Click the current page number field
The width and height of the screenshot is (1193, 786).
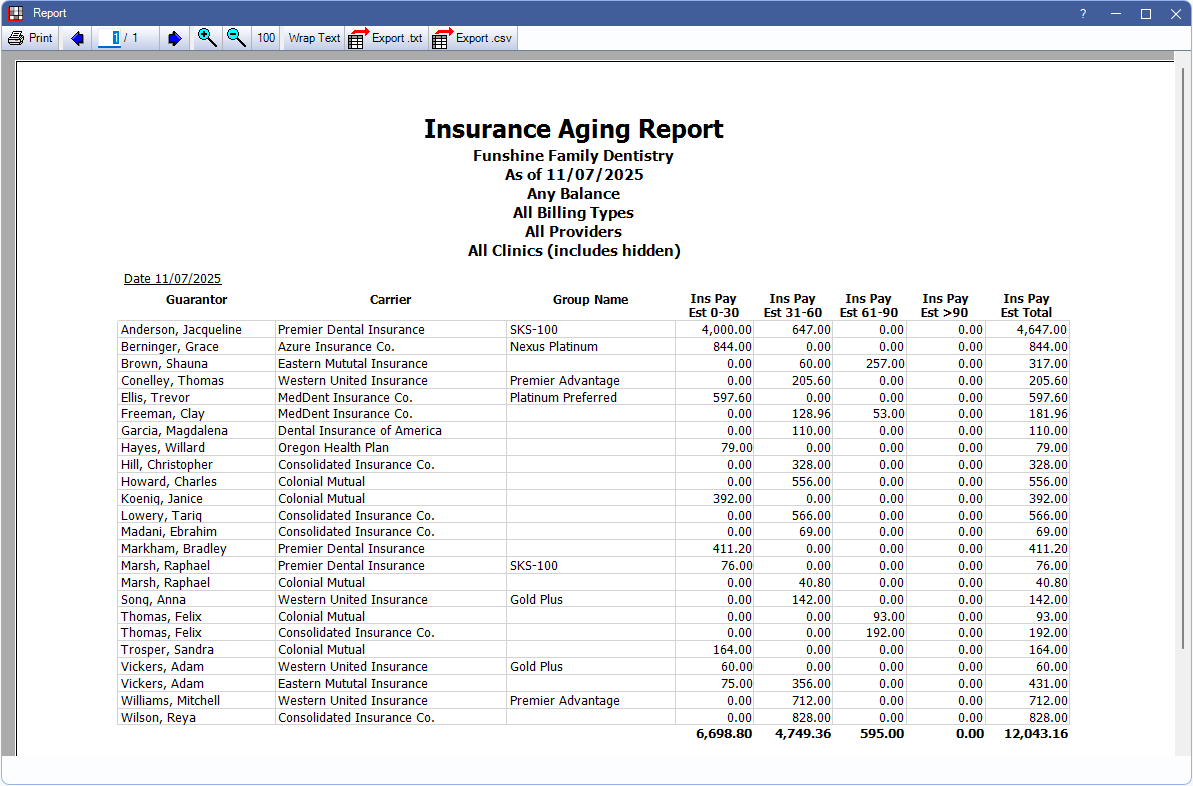click(x=112, y=38)
